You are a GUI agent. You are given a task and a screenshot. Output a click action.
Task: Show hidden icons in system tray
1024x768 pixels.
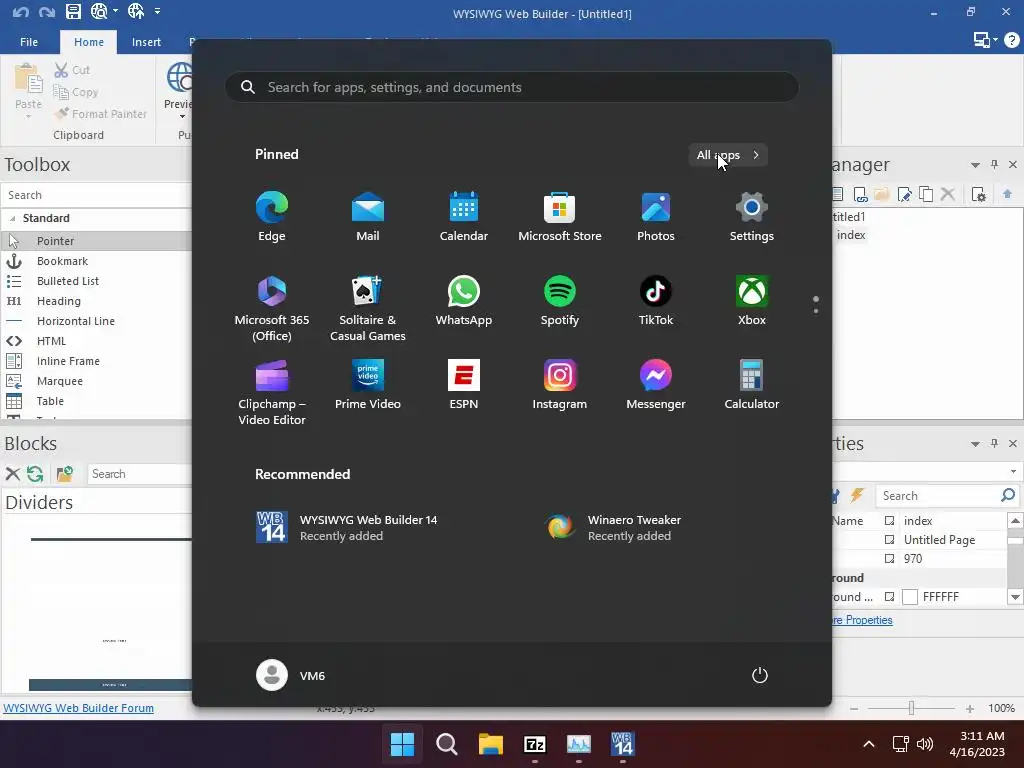point(869,744)
